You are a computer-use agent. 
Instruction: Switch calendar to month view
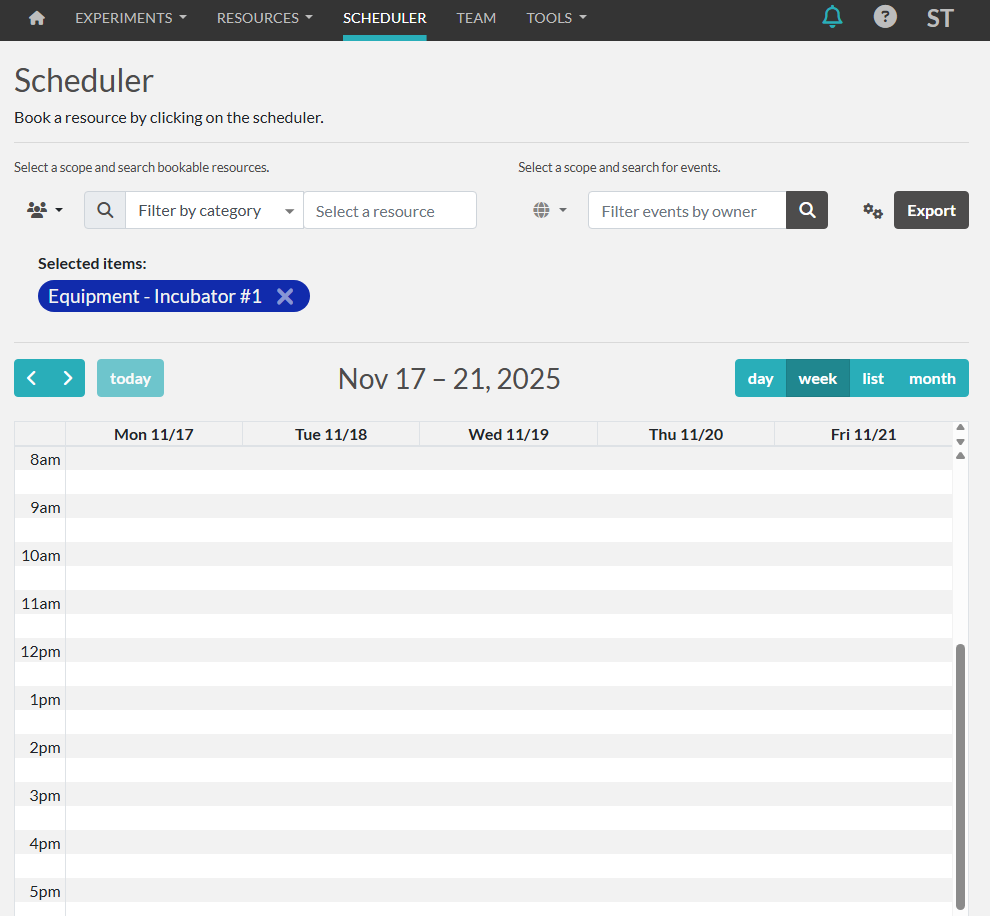(x=932, y=378)
